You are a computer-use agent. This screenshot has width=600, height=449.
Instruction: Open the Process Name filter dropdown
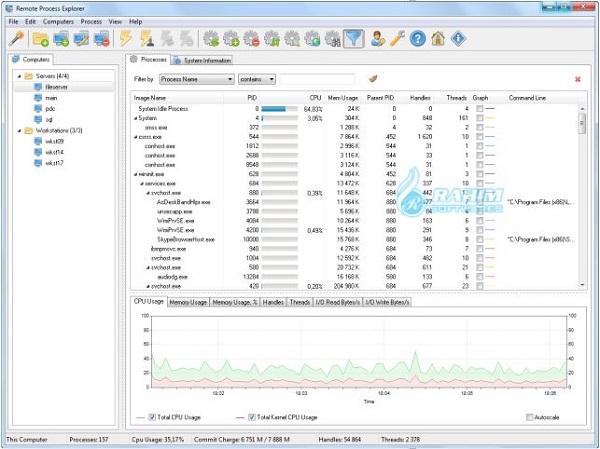coord(196,78)
